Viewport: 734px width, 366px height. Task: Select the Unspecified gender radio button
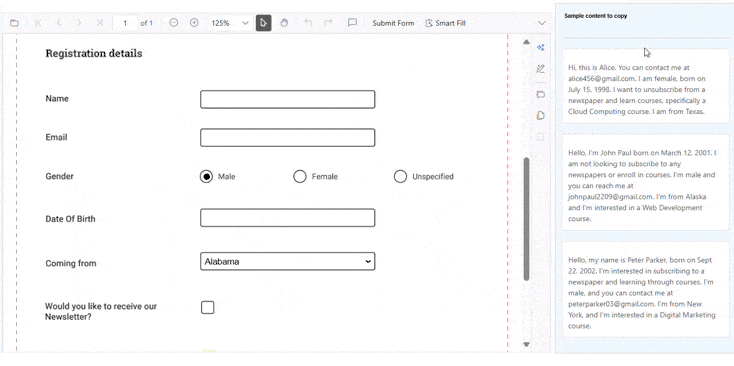tap(400, 176)
